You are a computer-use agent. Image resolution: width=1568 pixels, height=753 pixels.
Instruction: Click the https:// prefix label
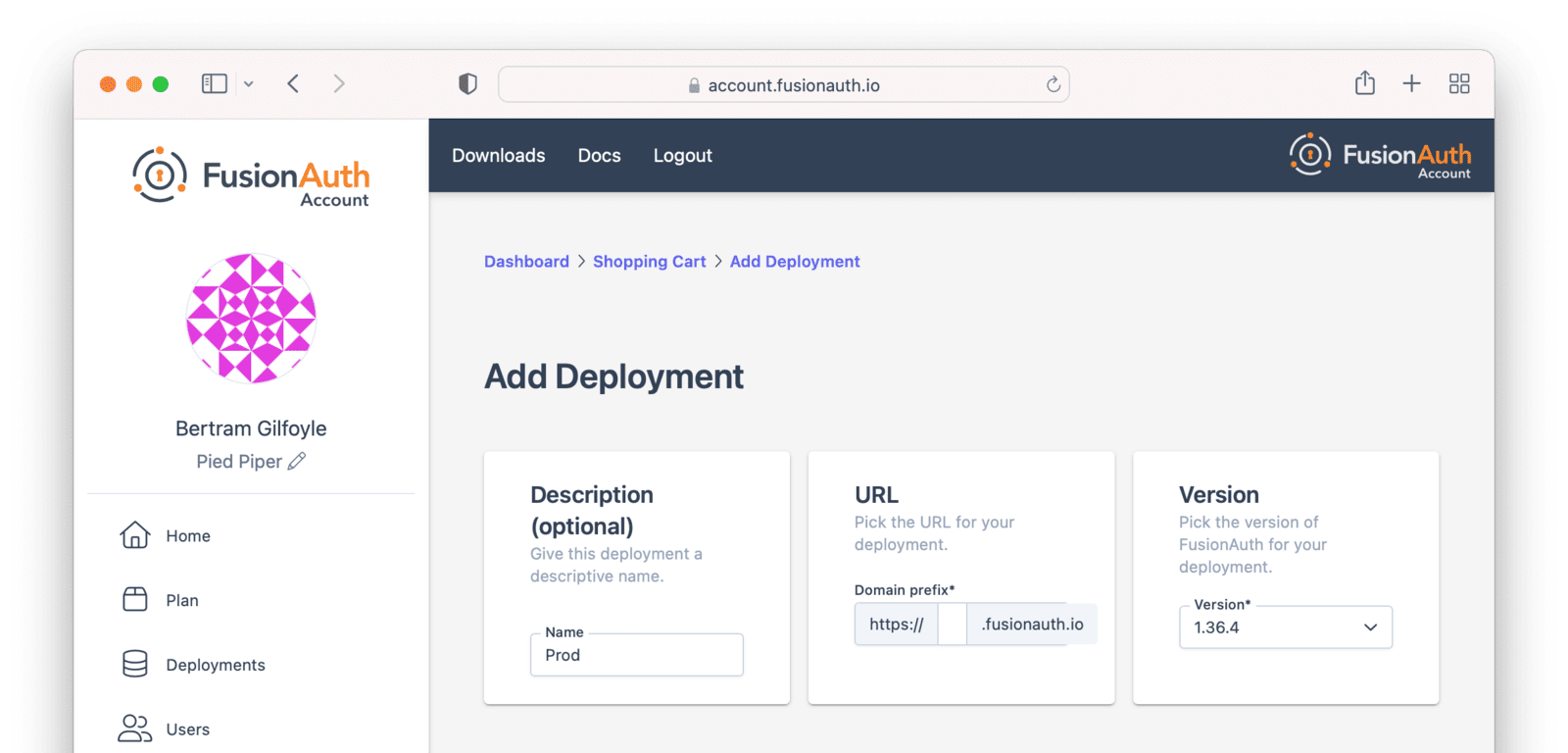click(x=897, y=624)
